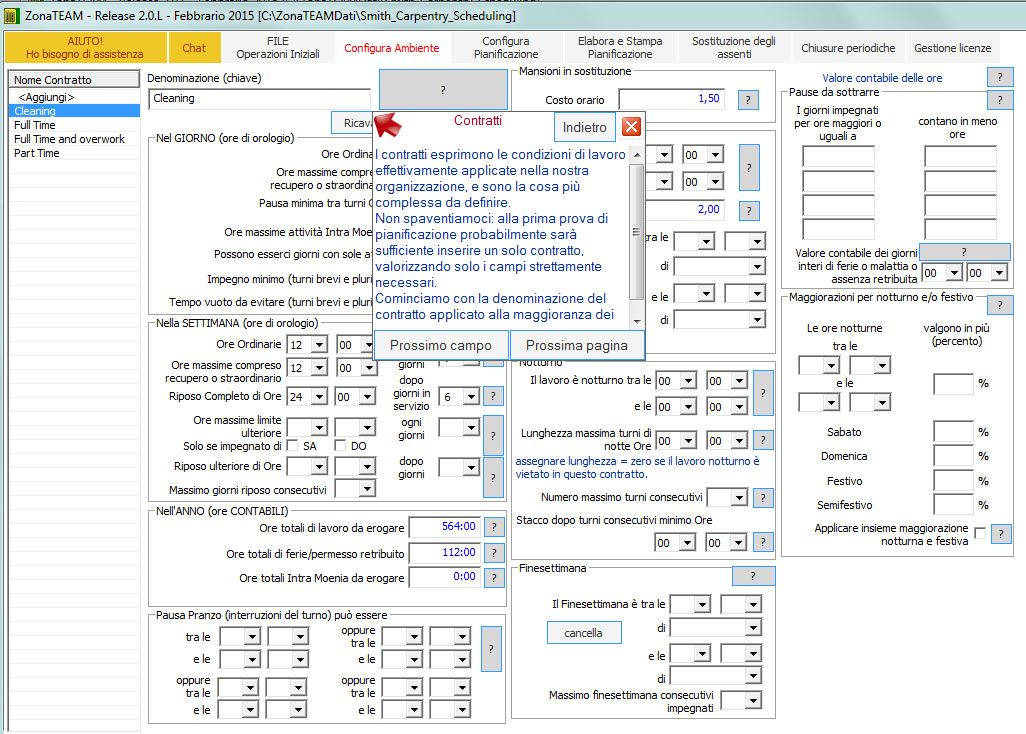Enable the SA checkbox
Screen dimensions: 1026x734
(292, 446)
